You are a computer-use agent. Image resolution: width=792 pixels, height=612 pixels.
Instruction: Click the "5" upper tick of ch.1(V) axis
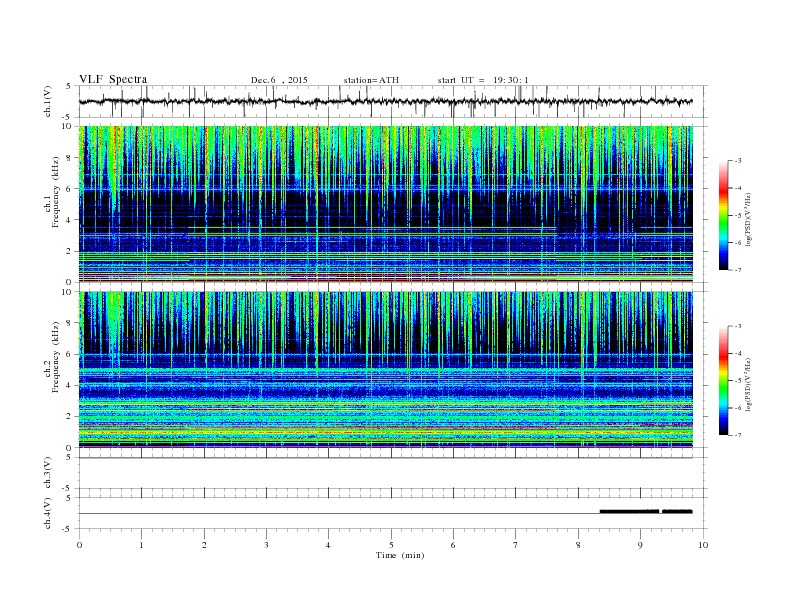[x=68, y=86]
